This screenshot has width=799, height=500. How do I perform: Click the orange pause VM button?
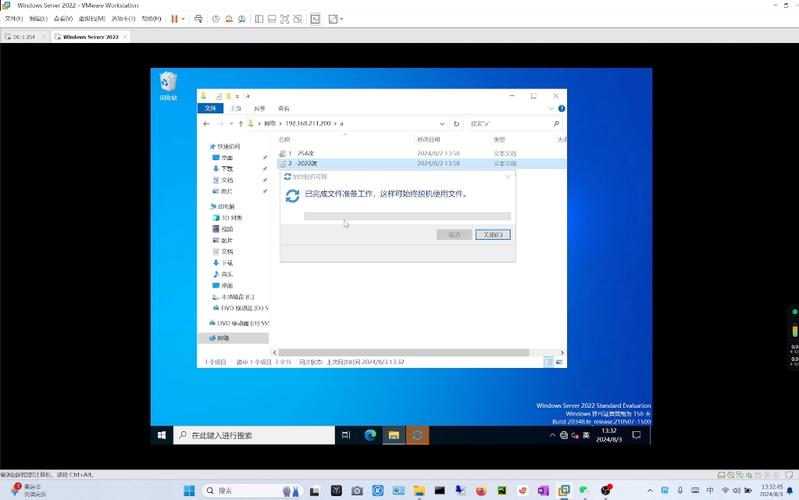174,19
